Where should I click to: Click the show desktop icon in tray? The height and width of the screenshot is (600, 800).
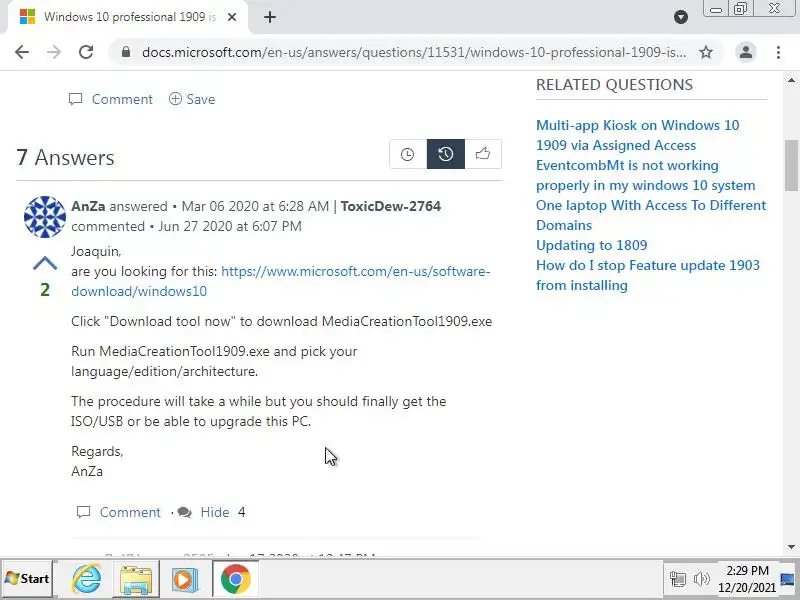pyautogui.click(x=788, y=579)
